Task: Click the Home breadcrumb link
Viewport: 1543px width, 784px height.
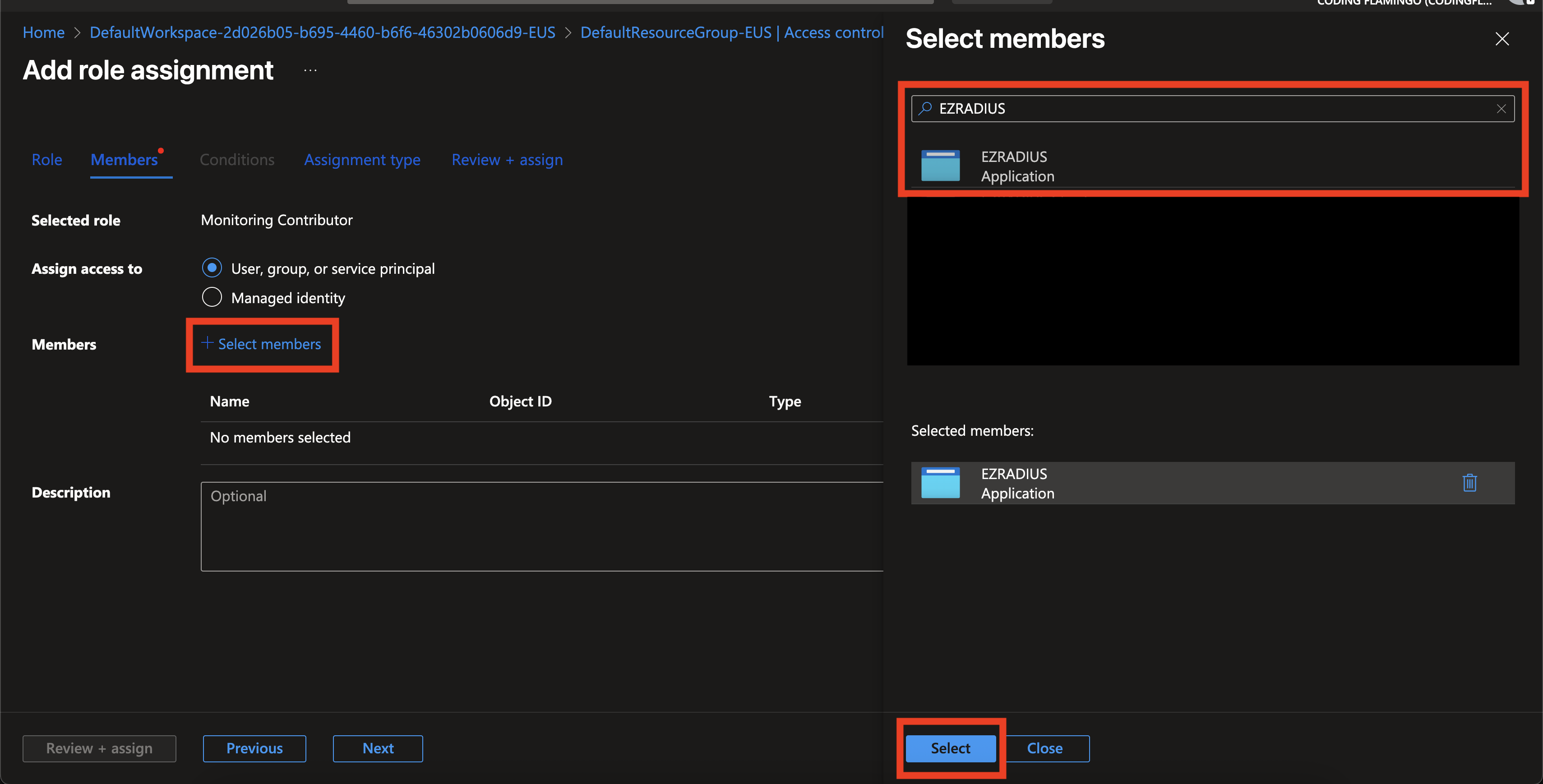Action: (x=44, y=33)
